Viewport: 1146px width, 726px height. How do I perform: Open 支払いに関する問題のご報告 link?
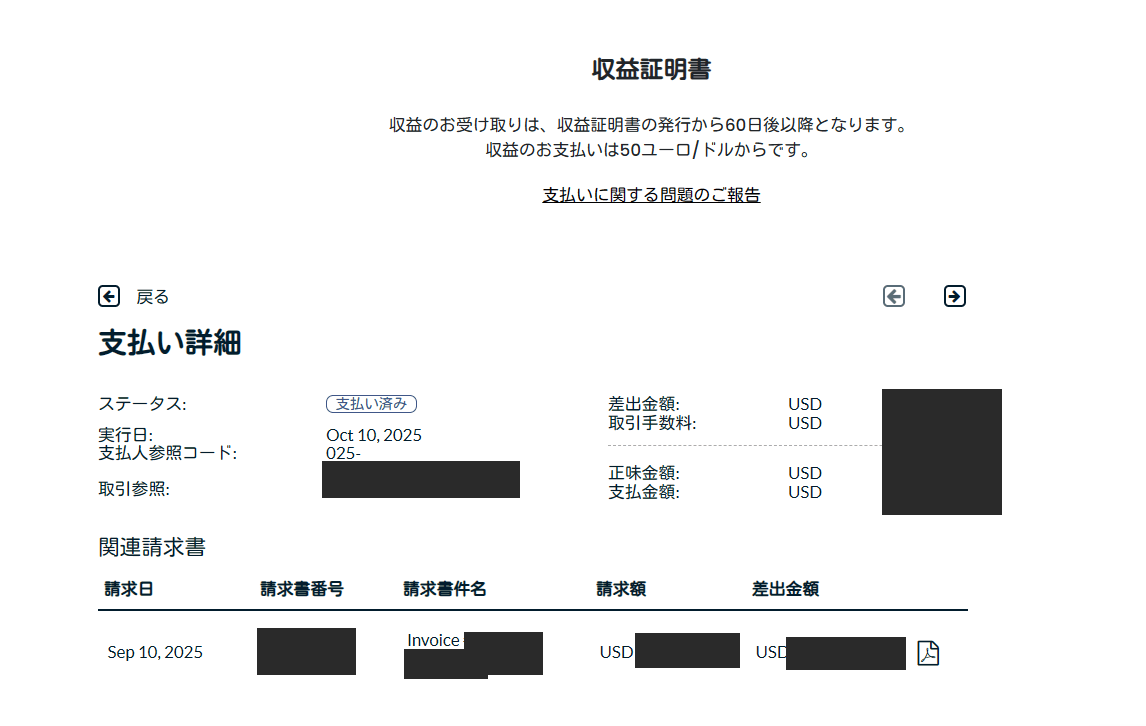[x=651, y=194]
